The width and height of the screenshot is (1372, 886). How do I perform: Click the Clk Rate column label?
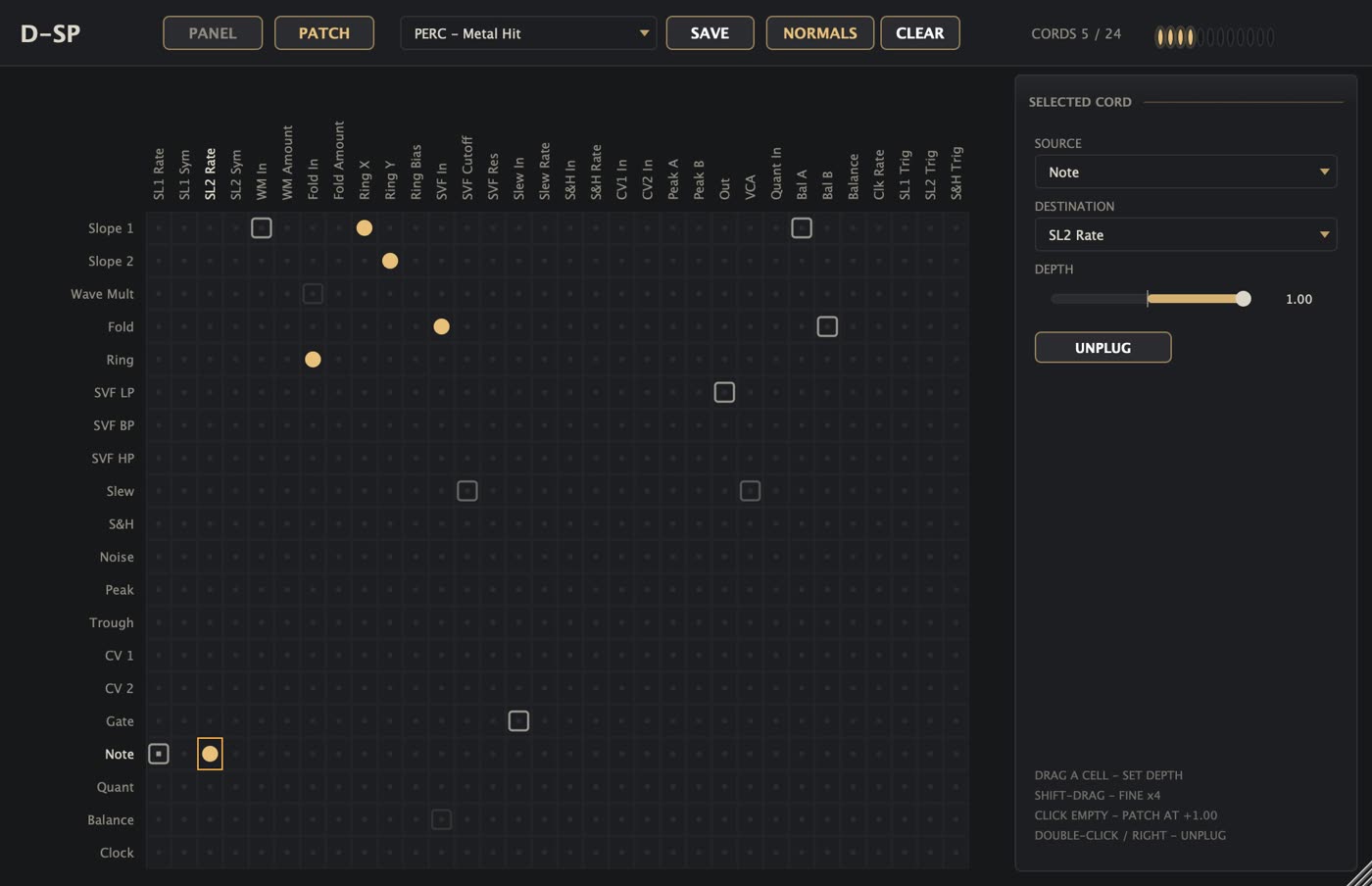879,174
